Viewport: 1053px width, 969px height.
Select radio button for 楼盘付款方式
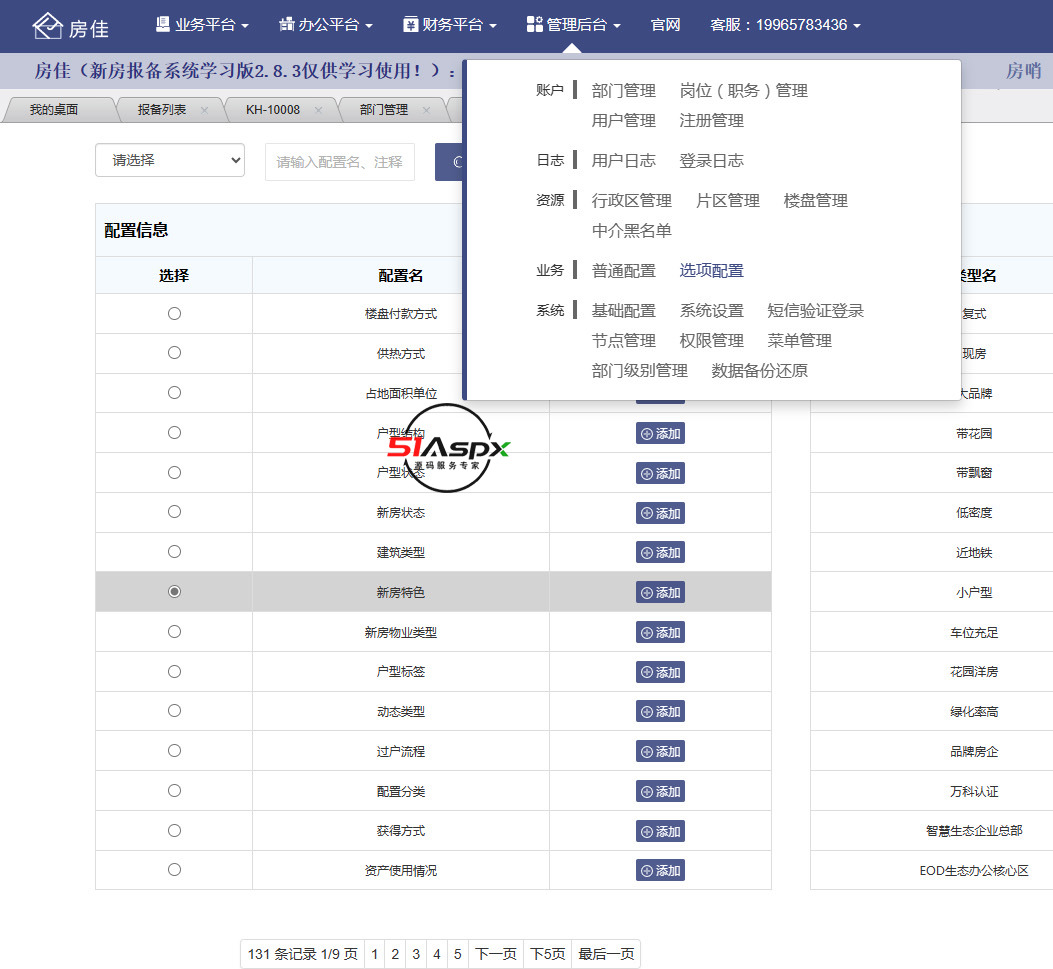[175, 314]
